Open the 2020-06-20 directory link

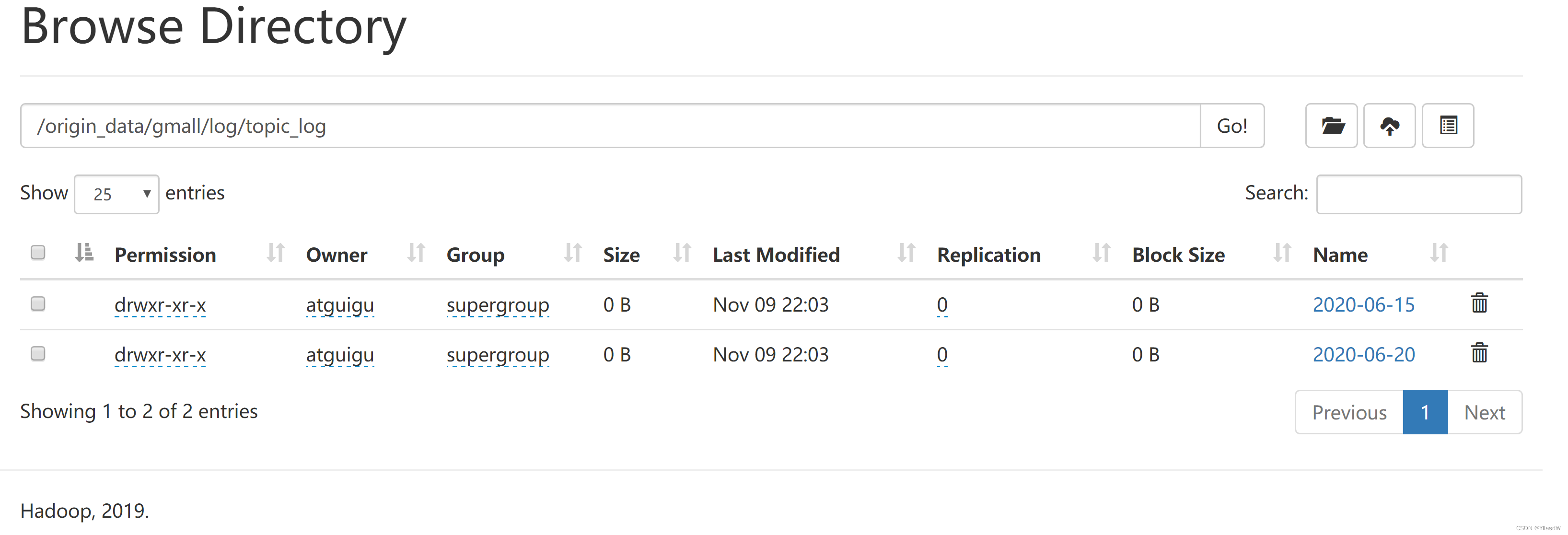(x=1363, y=355)
